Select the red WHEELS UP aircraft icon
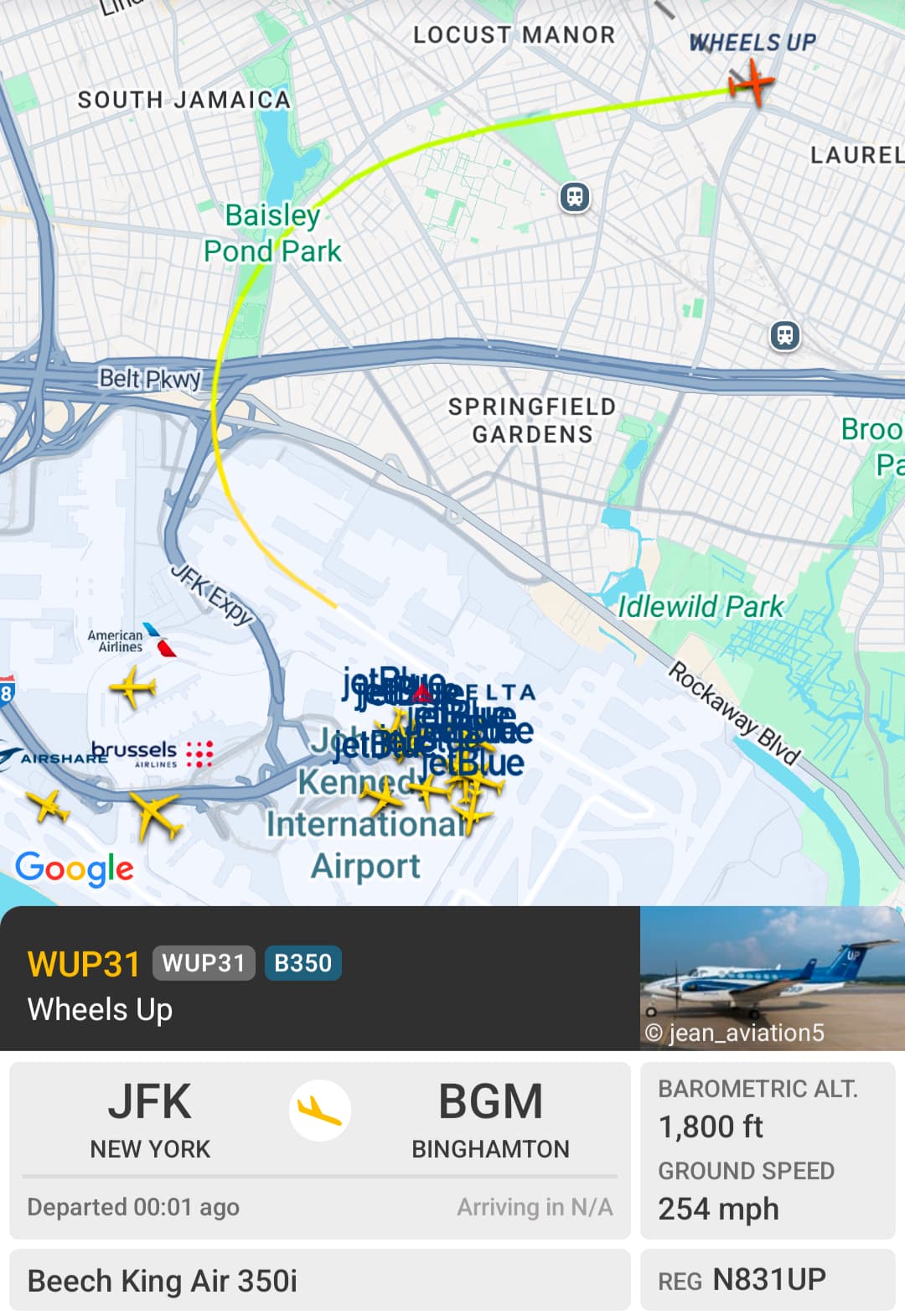This screenshot has width=905, height=1316. point(751,84)
